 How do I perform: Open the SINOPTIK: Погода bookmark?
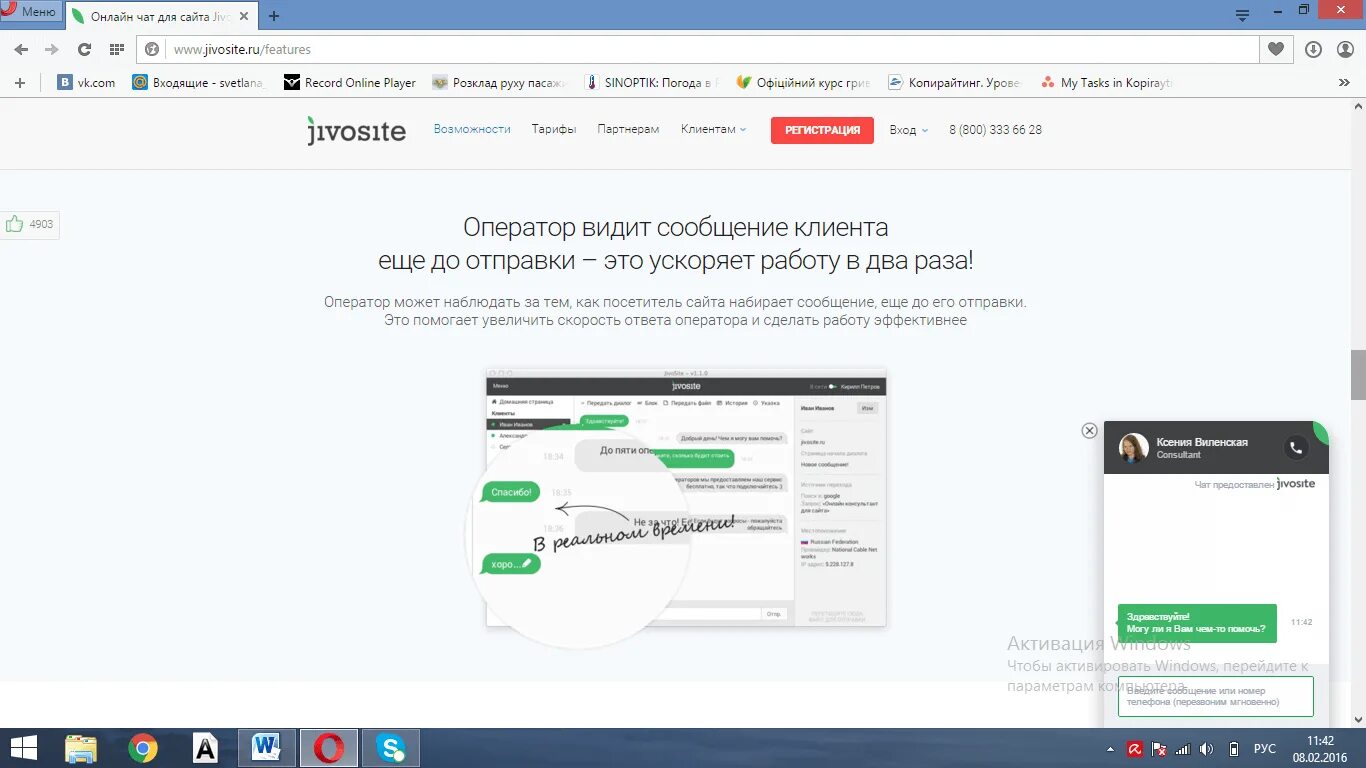pyautogui.click(x=652, y=83)
